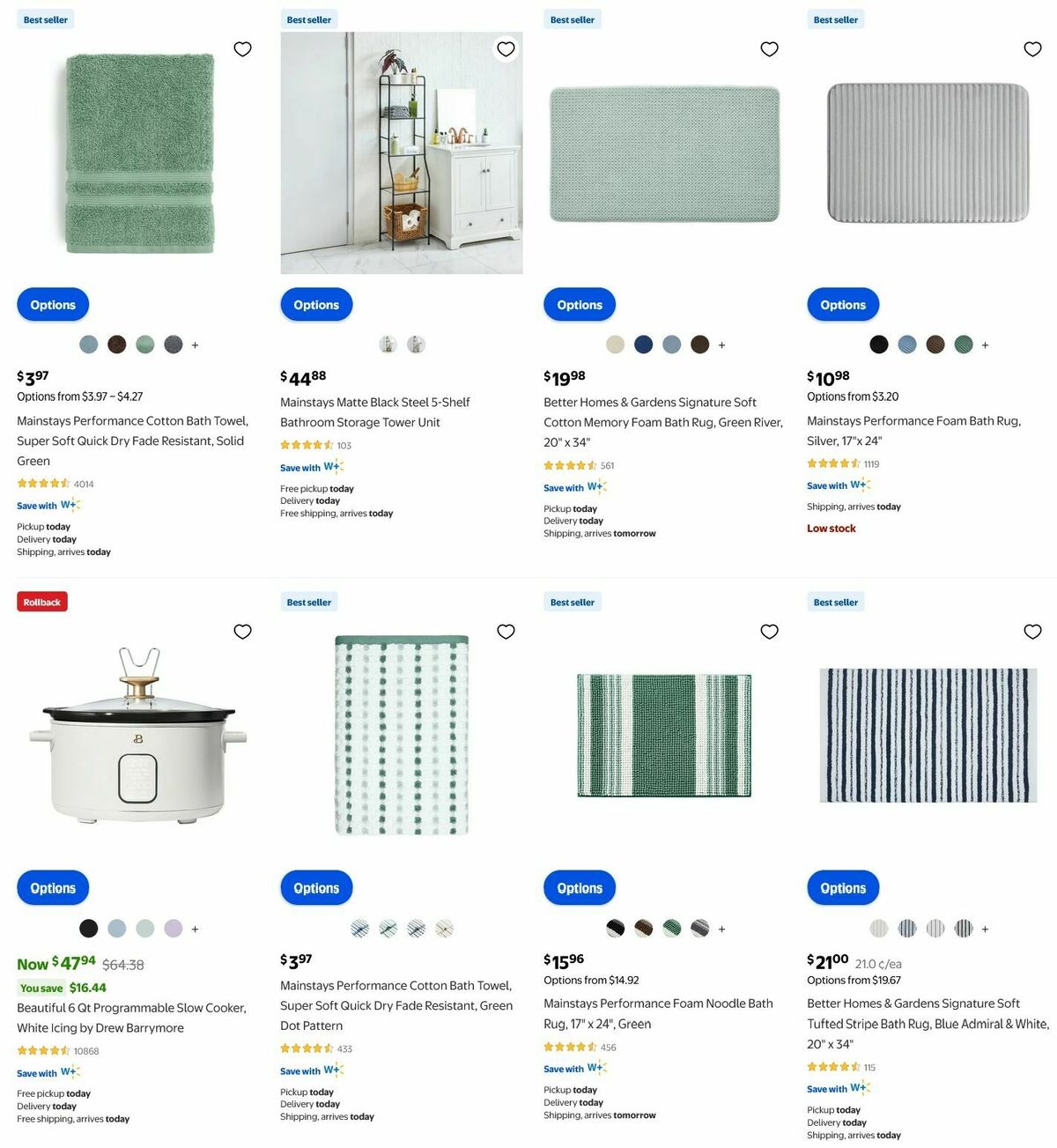Favorite the silver Mainstays foam bath rug

click(1032, 49)
